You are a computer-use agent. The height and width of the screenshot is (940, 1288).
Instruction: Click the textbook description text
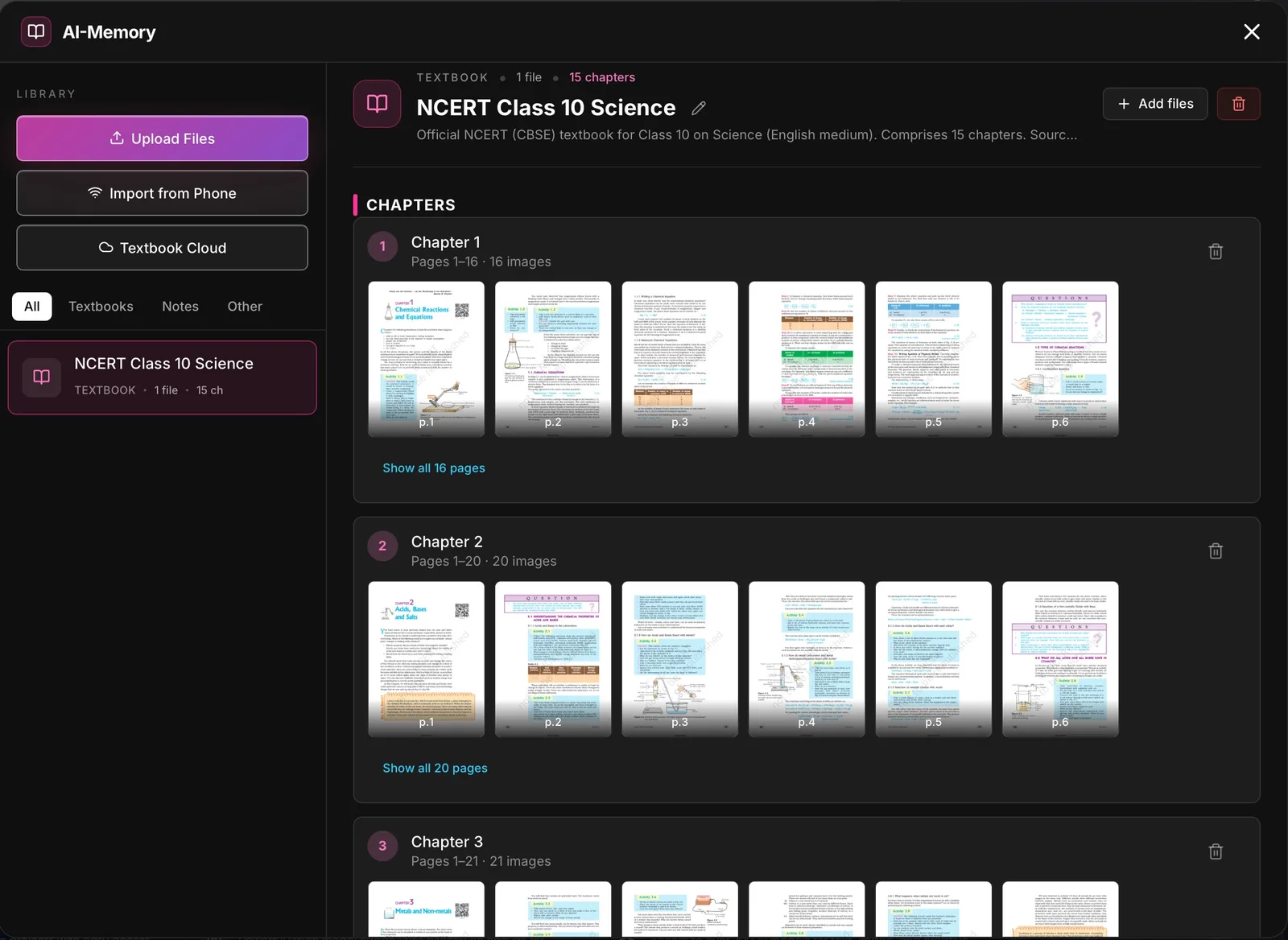746,135
